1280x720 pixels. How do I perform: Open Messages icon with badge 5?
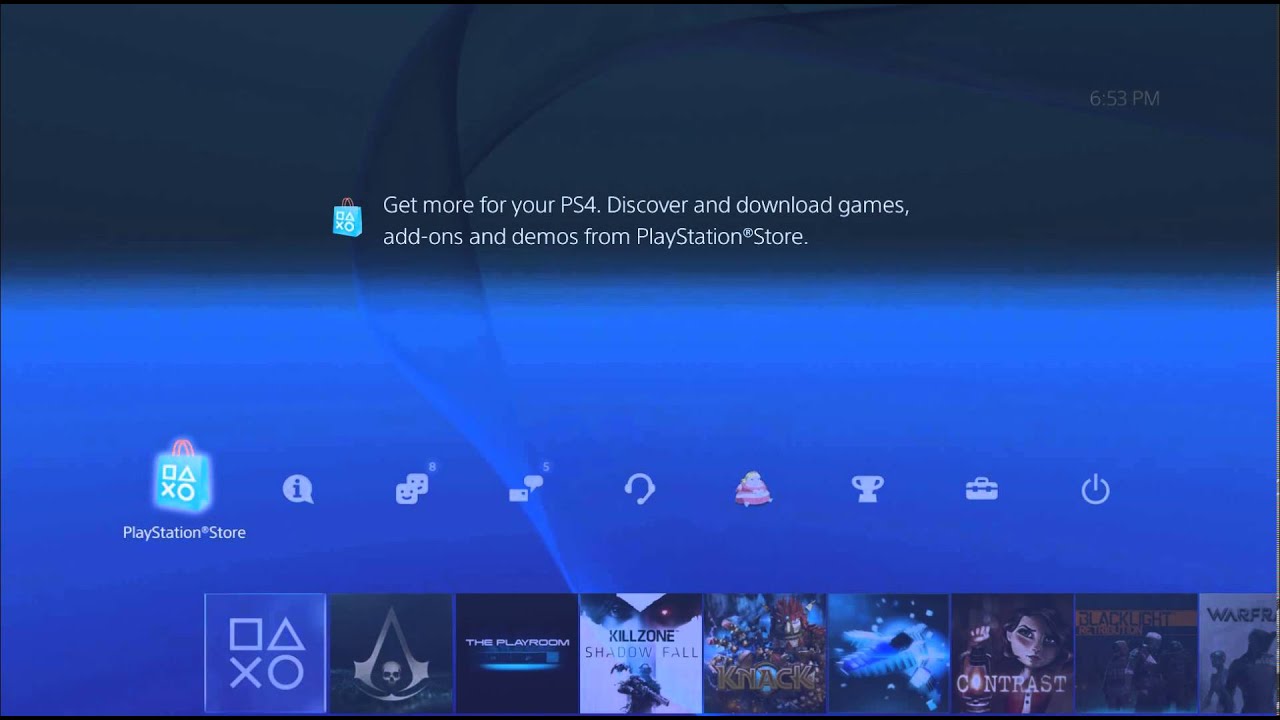526,489
